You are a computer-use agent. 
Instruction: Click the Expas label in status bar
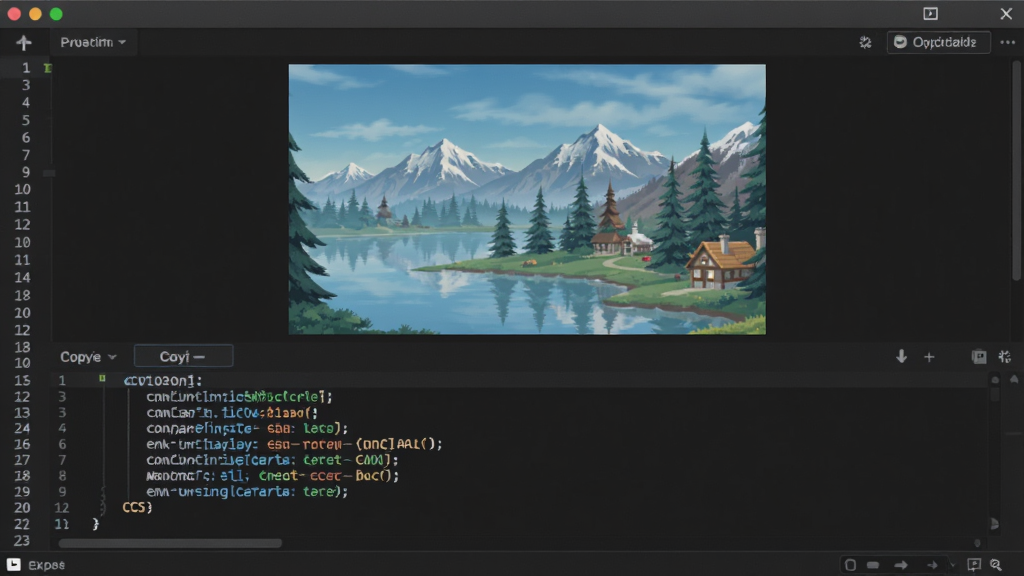[x=46, y=565]
